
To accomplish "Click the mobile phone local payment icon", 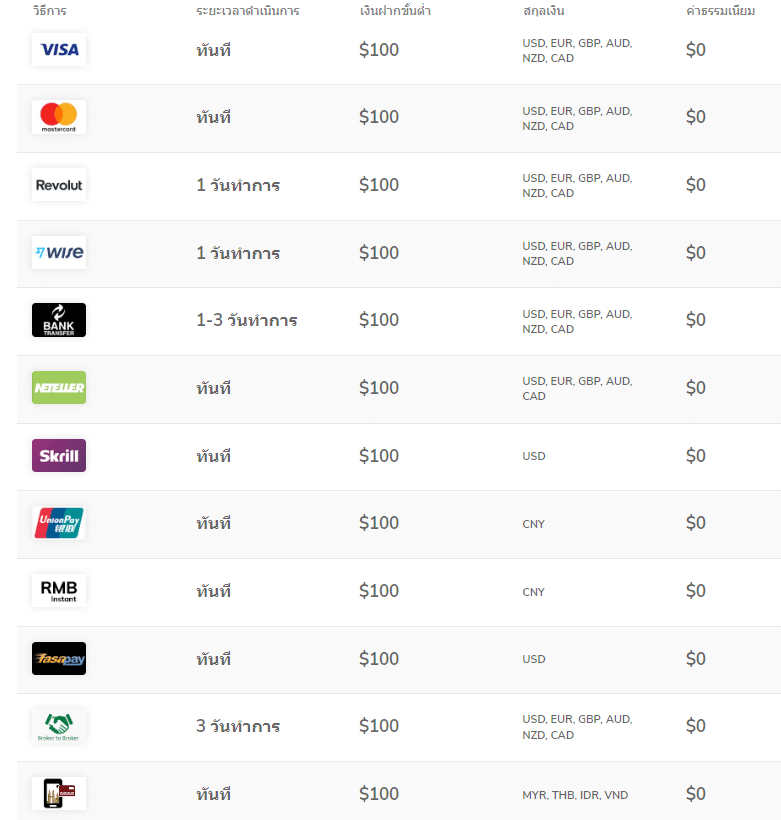I will point(59,793).
